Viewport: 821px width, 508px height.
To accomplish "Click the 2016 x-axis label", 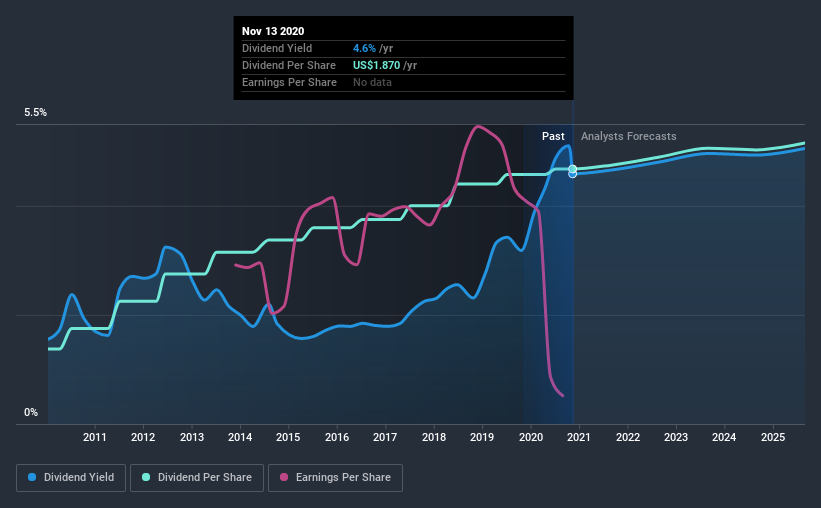I will click(337, 437).
